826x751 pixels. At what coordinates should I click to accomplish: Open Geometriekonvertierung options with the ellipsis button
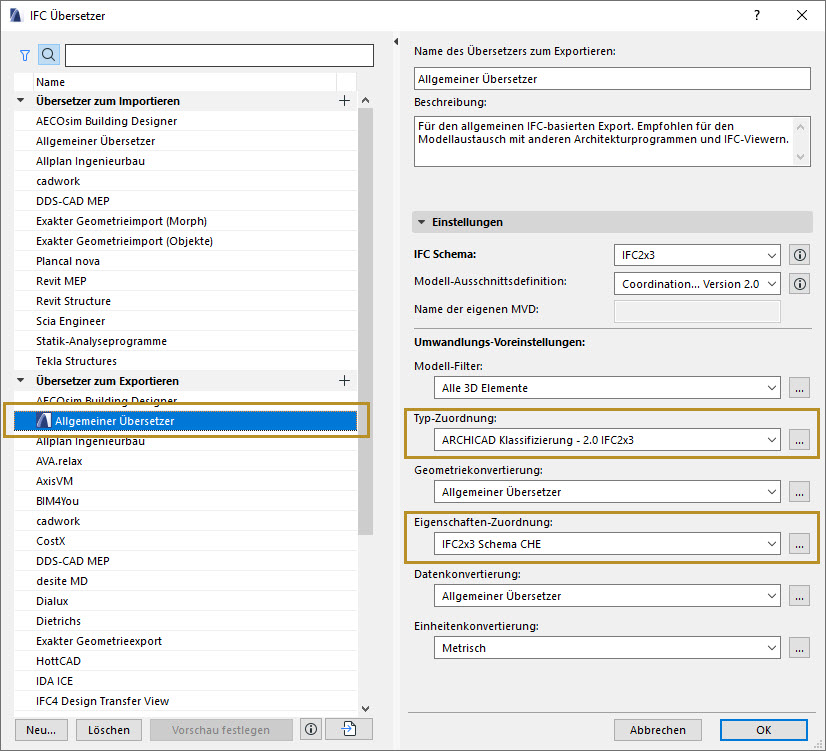[799, 492]
